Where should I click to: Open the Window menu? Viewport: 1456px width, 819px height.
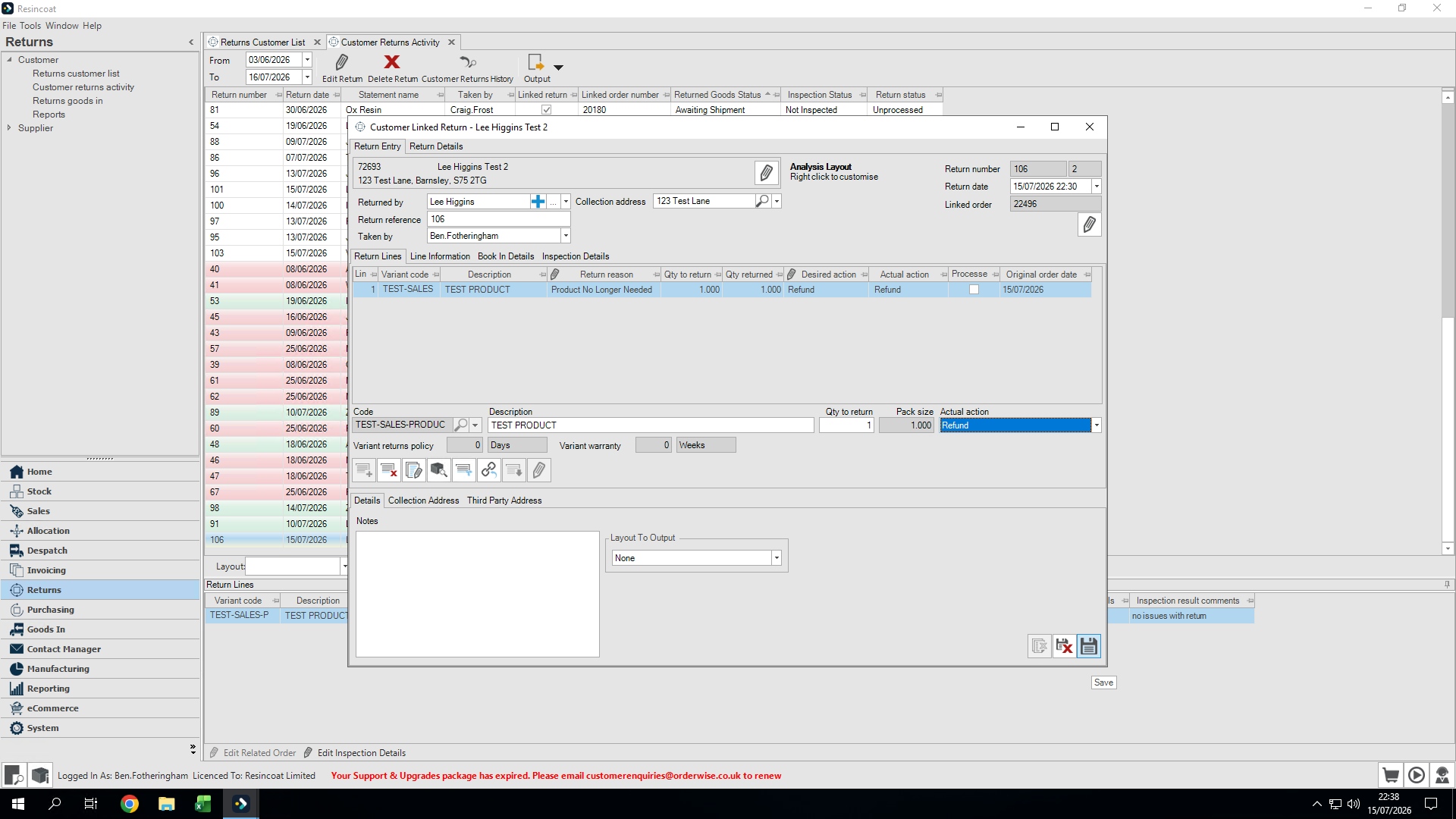tap(62, 26)
